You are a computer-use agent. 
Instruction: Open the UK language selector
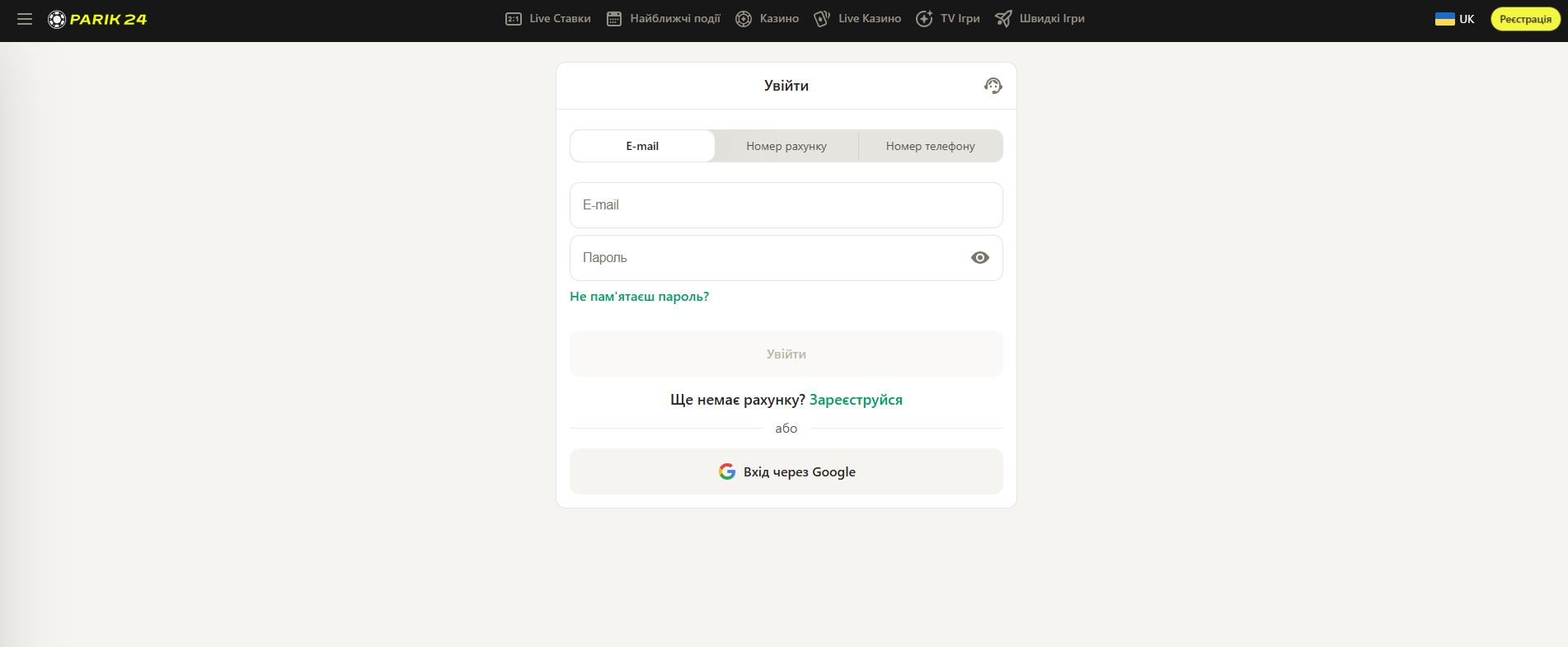point(1455,19)
